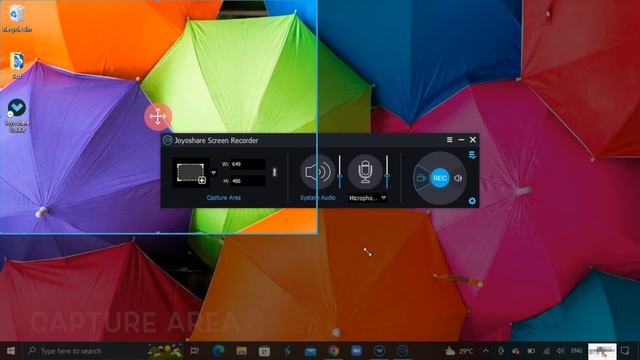
Task: Click the Joyoshare logo in title bar
Action: pyautogui.click(x=167, y=140)
